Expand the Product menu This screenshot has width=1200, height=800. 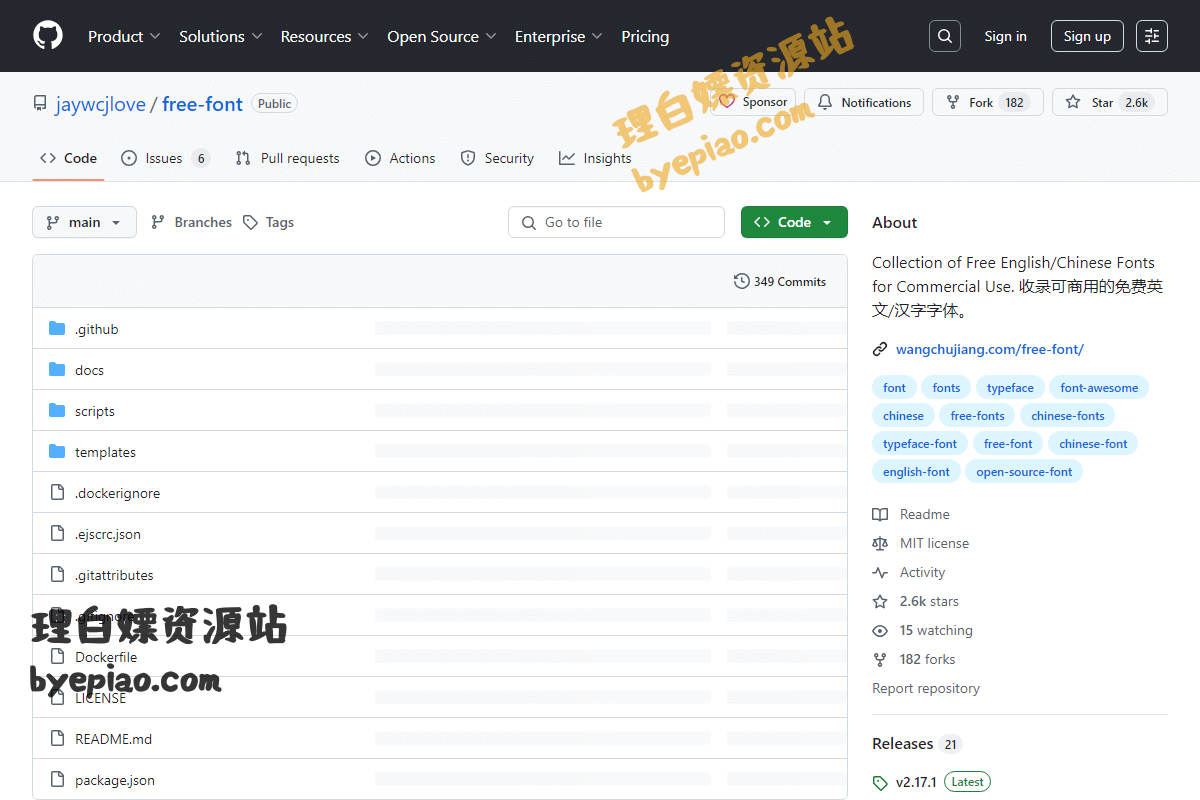[124, 36]
